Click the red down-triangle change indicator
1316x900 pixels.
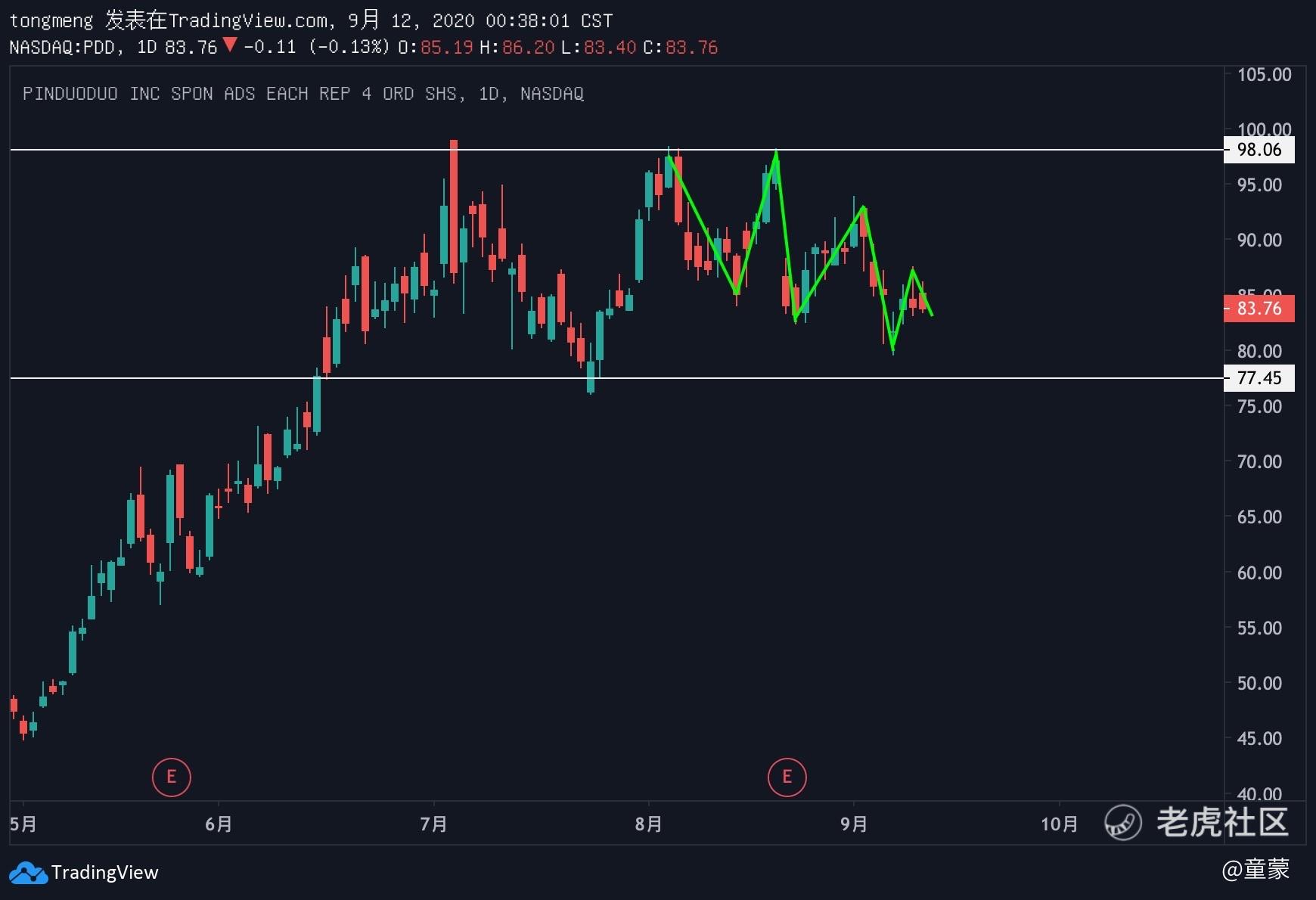230,45
